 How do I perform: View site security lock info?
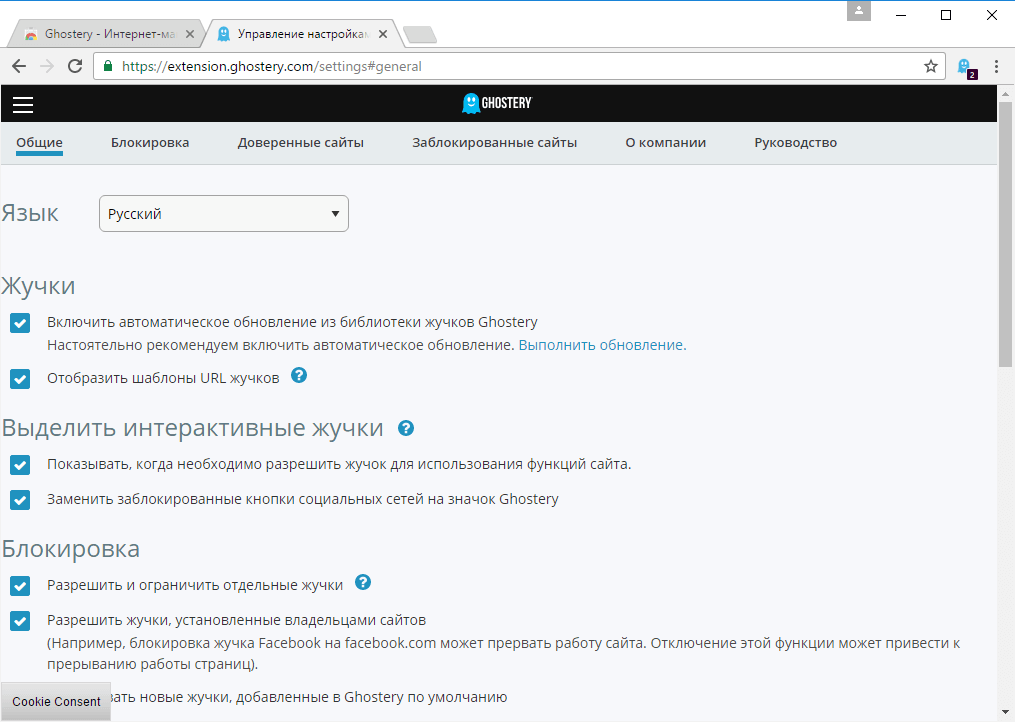[108, 66]
